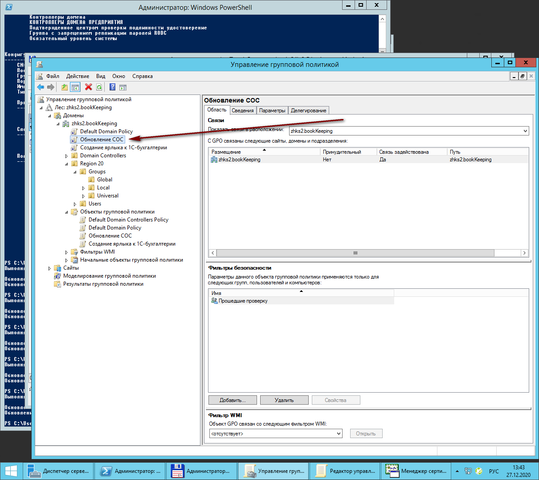
Task: Open the Windows Start button
Action: (x=11, y=471)
